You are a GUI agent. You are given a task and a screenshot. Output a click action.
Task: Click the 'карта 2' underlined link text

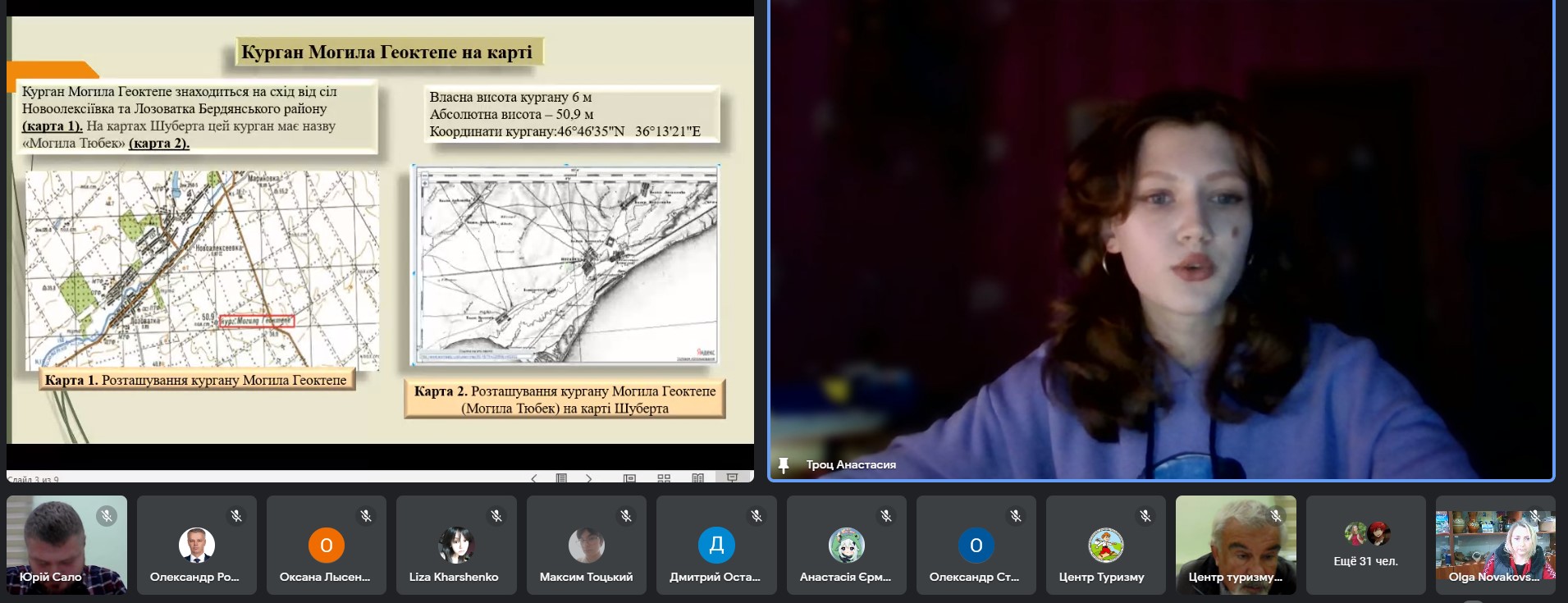pyautogui.click(x=158, y=144)
